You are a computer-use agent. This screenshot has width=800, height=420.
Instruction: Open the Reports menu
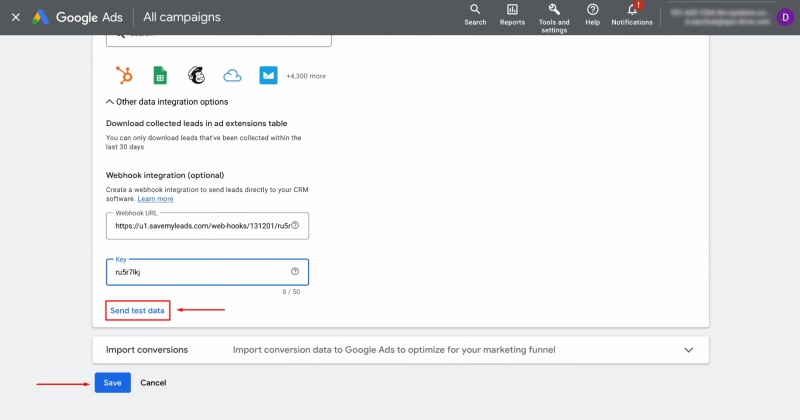coord(512,15)
